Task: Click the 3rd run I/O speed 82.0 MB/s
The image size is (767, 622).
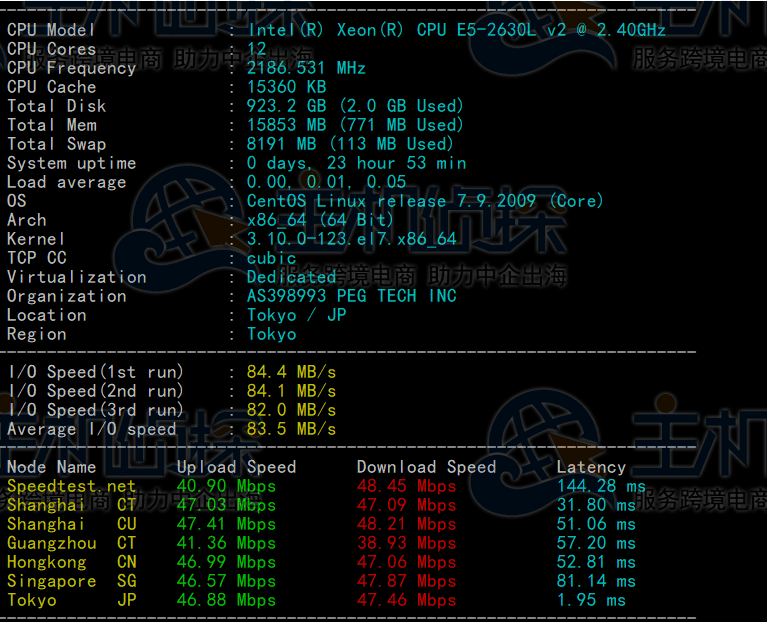Action: [x=292, y=410]
